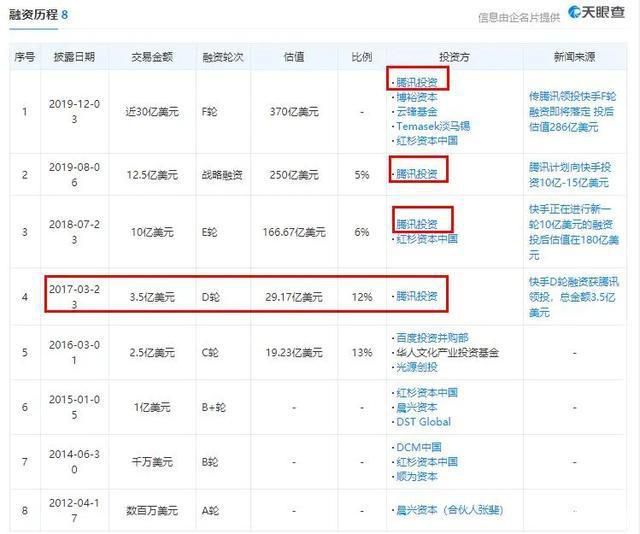Open the 博裕资本 investor link

[x=417, y=98]
